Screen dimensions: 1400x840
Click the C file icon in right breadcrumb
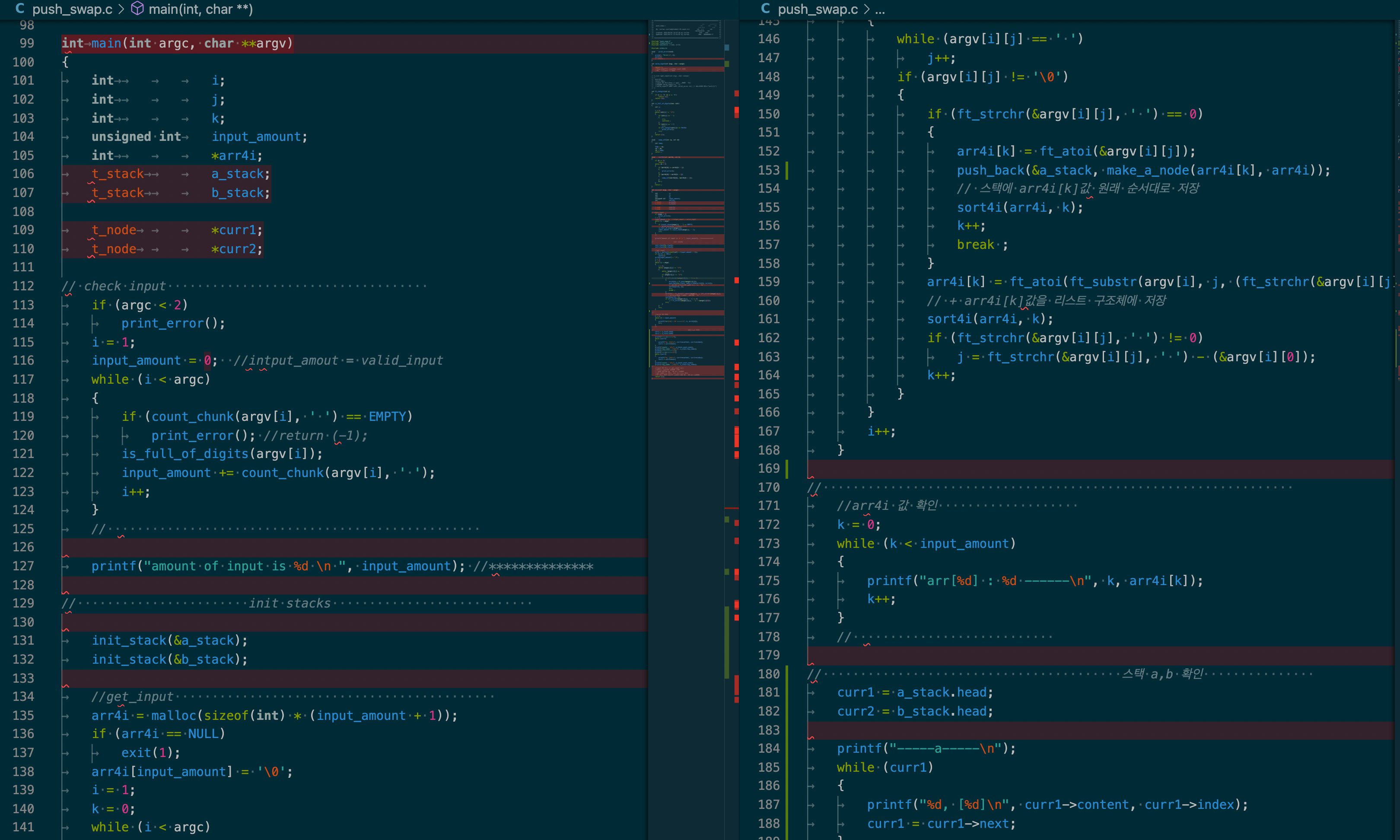coord(765,9)
